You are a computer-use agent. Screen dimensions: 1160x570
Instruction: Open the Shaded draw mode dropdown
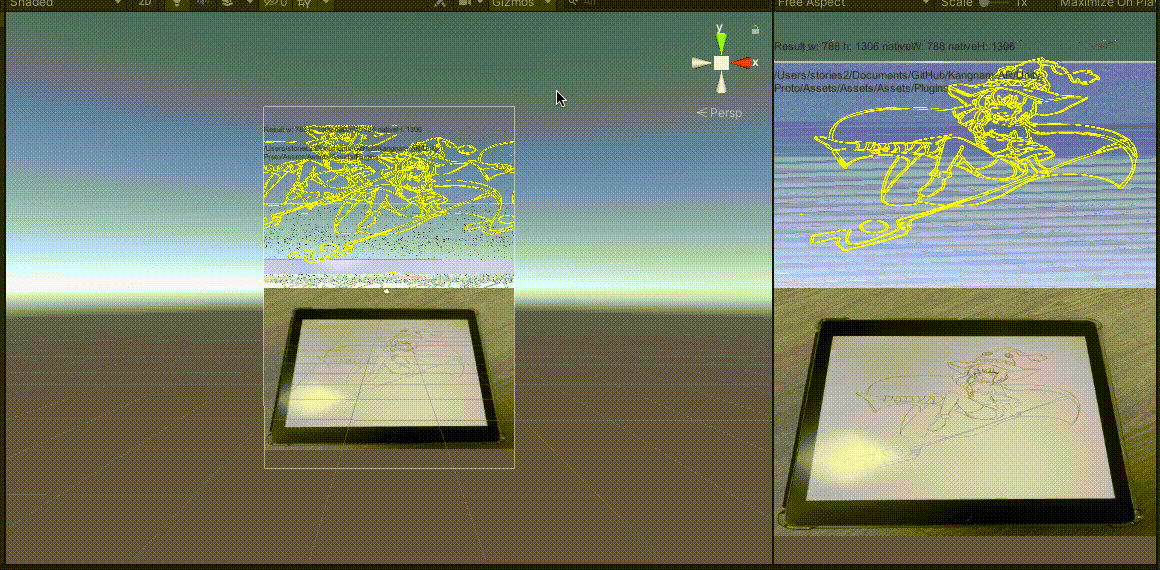point(65,3)
